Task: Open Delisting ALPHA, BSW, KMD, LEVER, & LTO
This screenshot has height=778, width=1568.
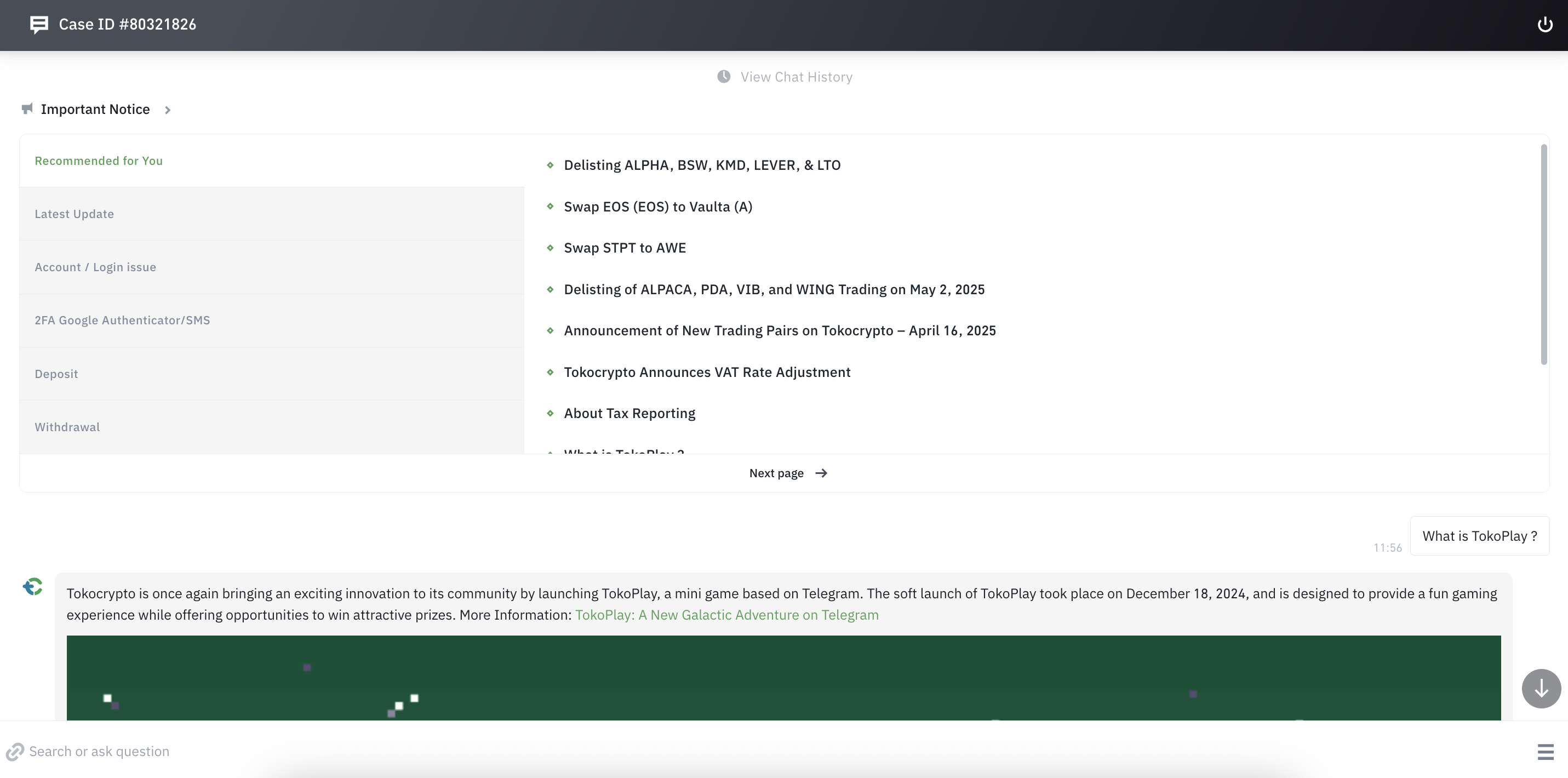Action: [x=702, y=165]
